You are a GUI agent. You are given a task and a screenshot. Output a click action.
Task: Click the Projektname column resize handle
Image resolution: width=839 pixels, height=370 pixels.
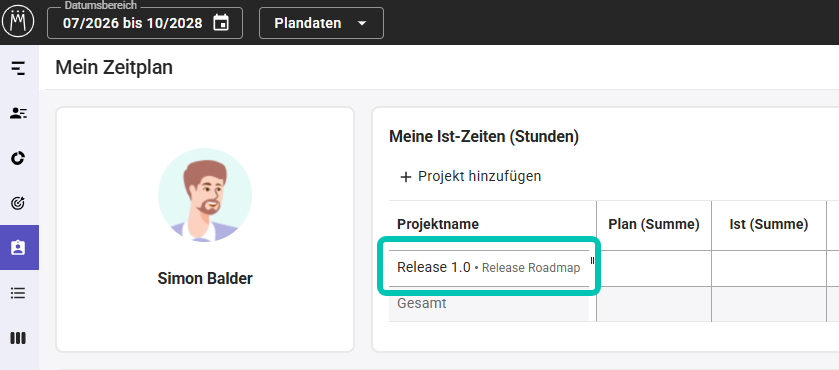pos(592,261)
